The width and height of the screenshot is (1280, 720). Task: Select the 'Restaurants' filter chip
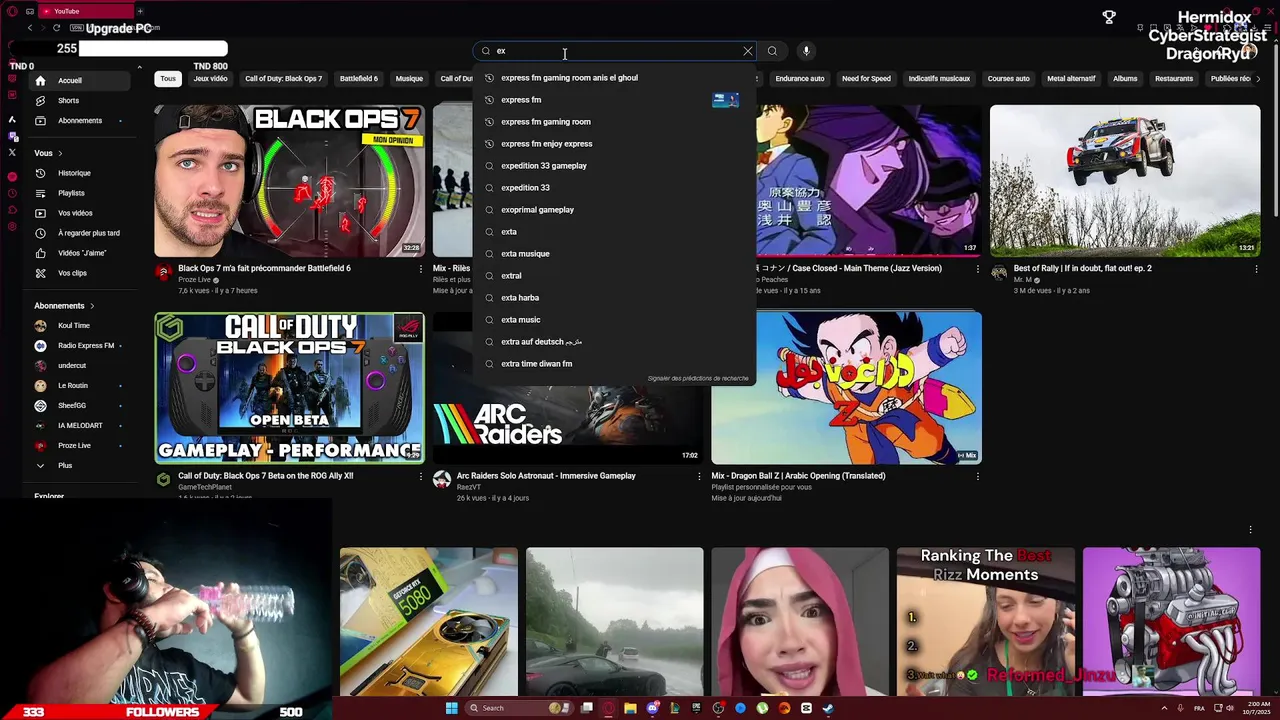pyautogui.click(x=1174, y=78)
